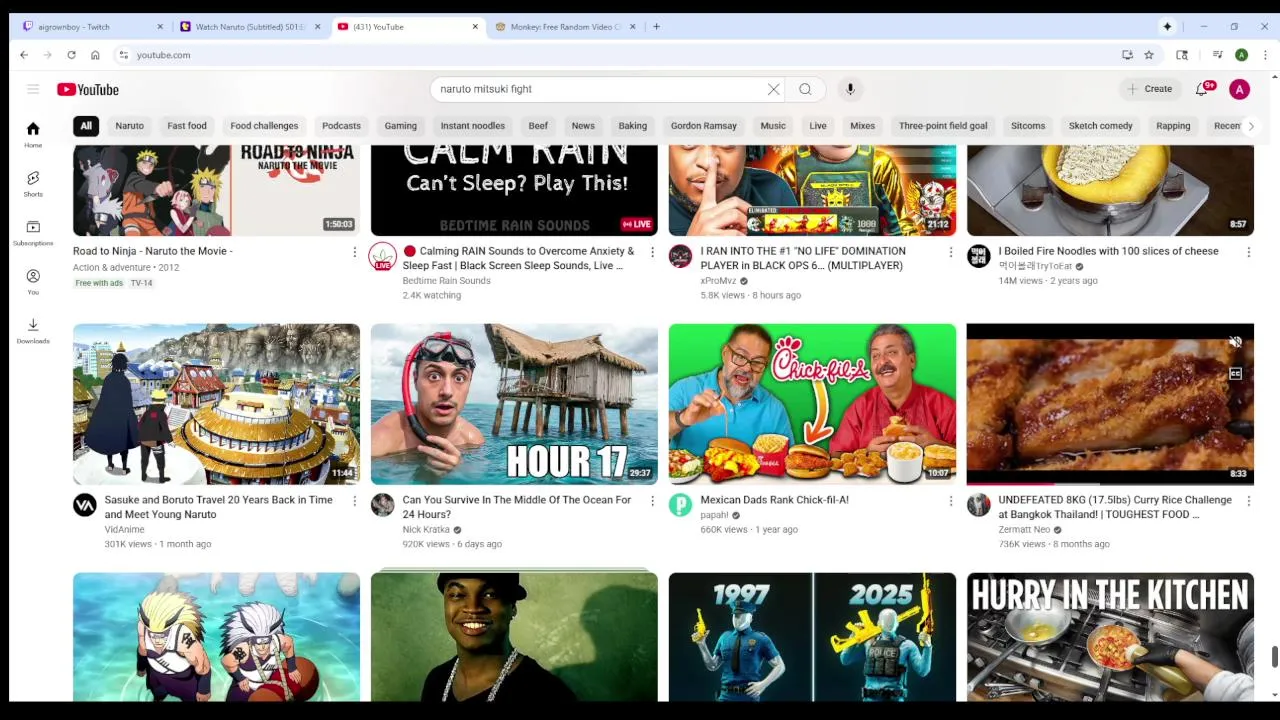1280x720 pixels.
Task: Toggle captions on curry rice preview
Action: tap(1235, 374)
